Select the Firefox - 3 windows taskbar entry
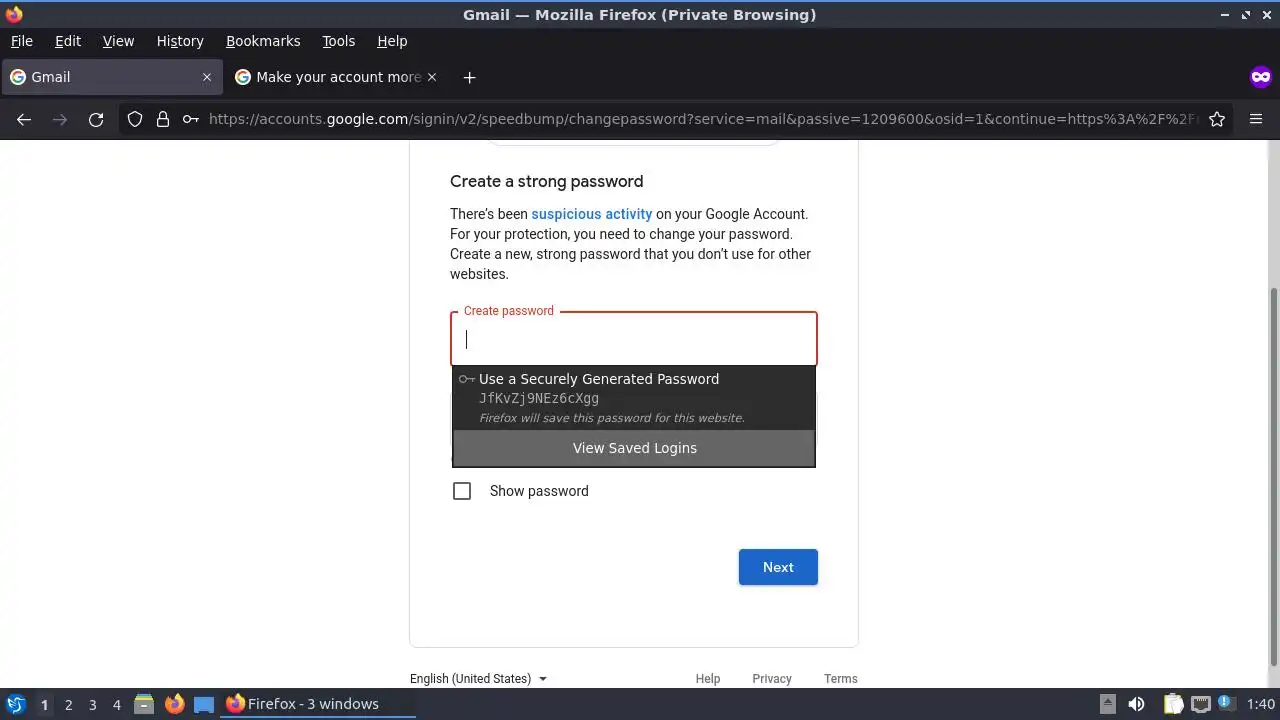This screenshot has width=1280, height=720. click(320, 704)
